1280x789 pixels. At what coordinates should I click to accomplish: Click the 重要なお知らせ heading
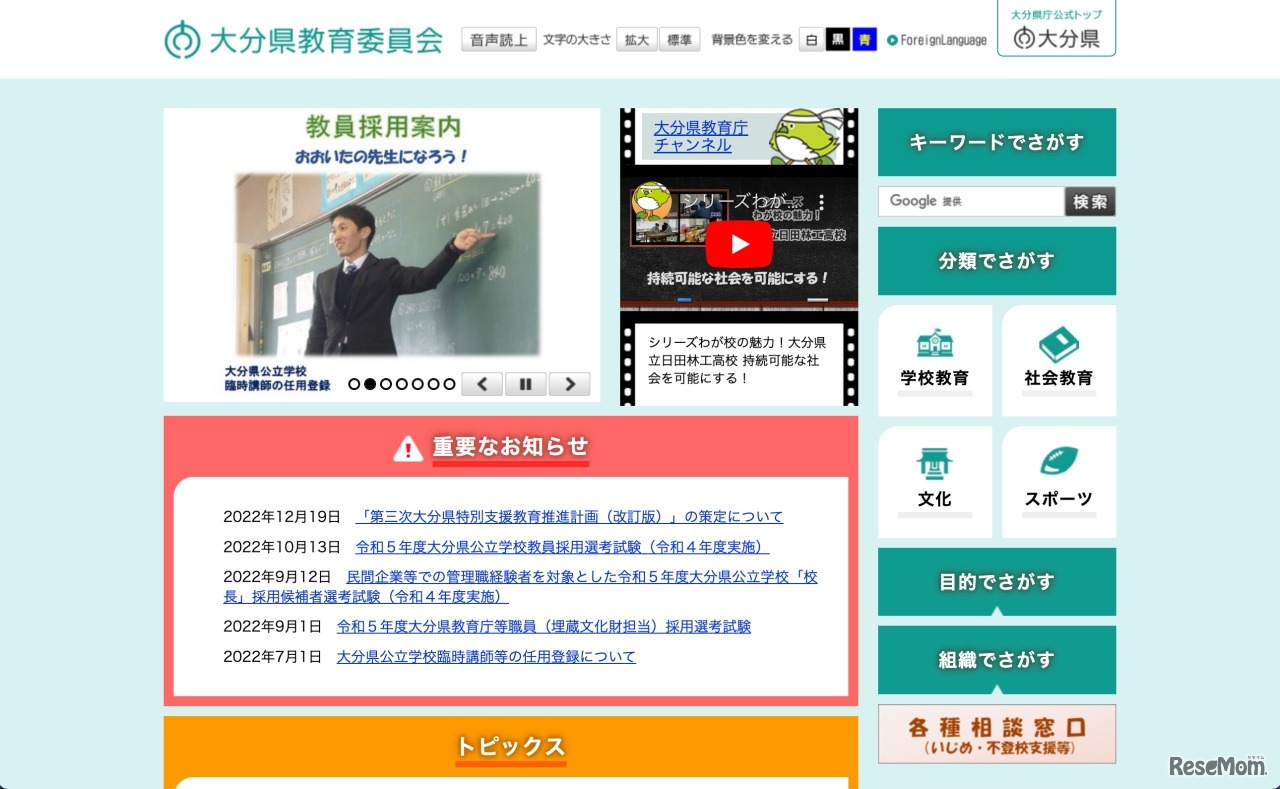(510, 447)
